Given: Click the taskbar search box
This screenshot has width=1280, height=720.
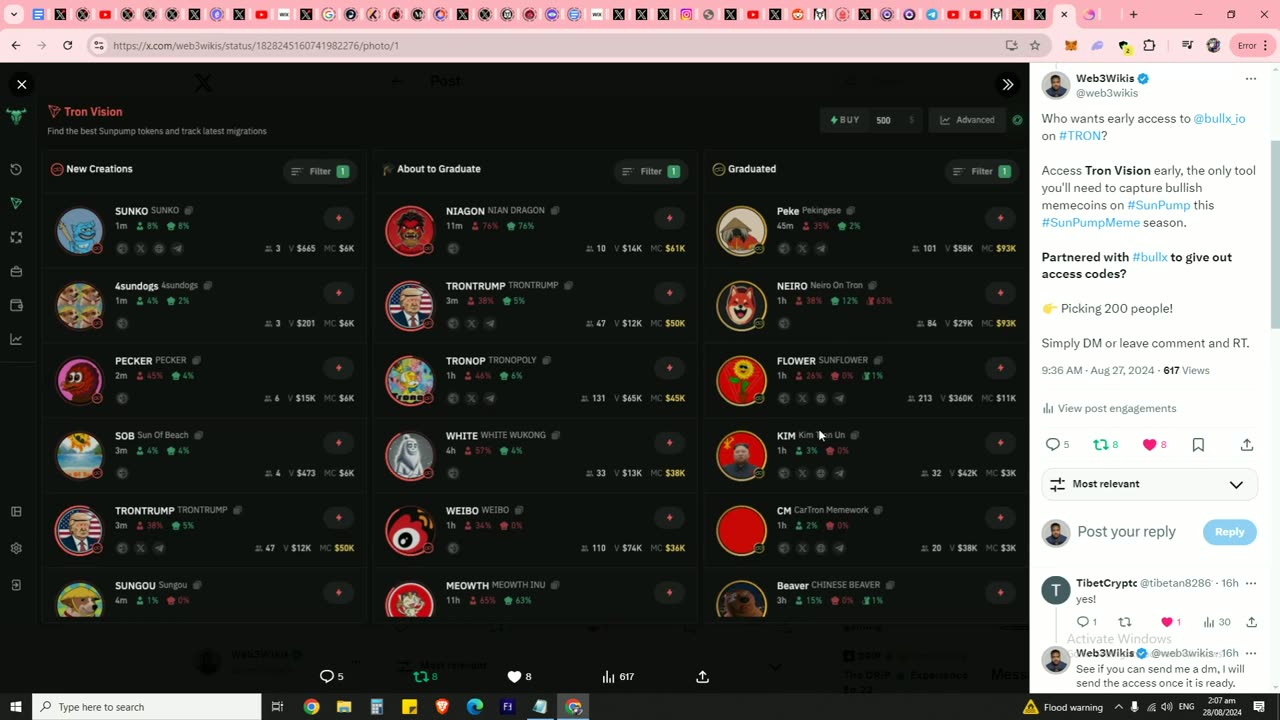Looking at the screenshot, I should (147, 707).
